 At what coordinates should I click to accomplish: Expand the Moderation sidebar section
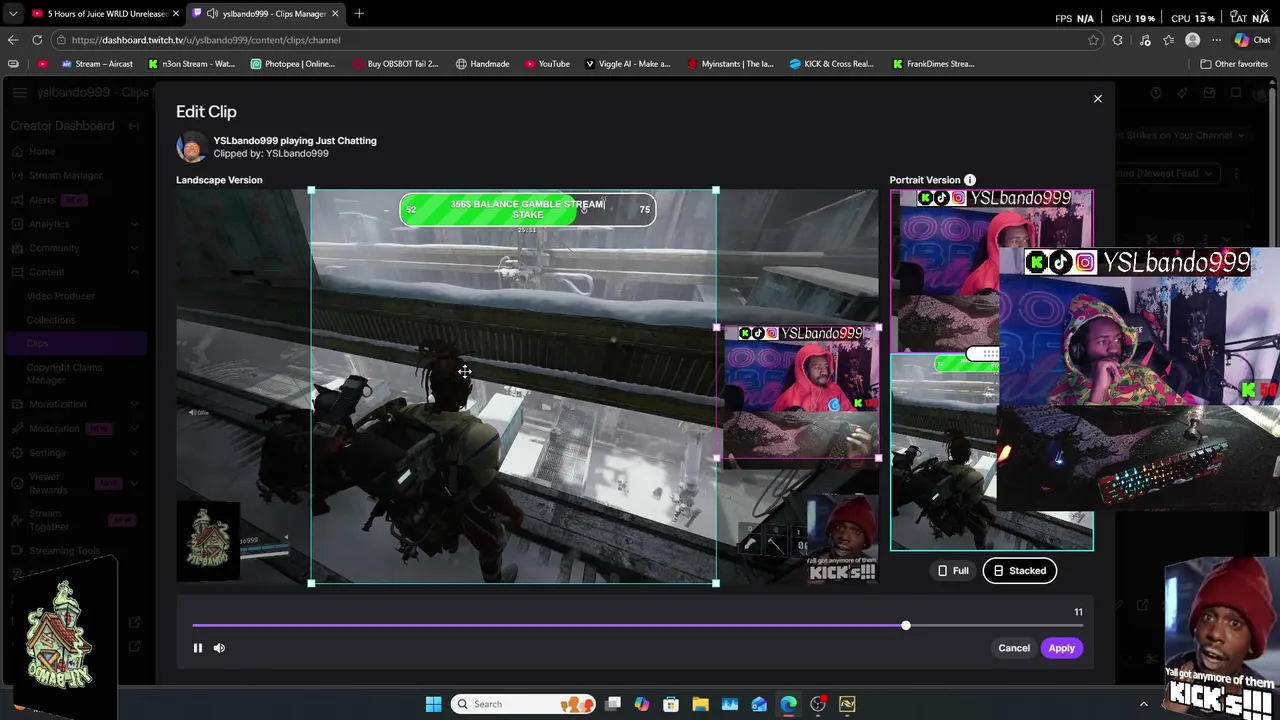(134, 428)
